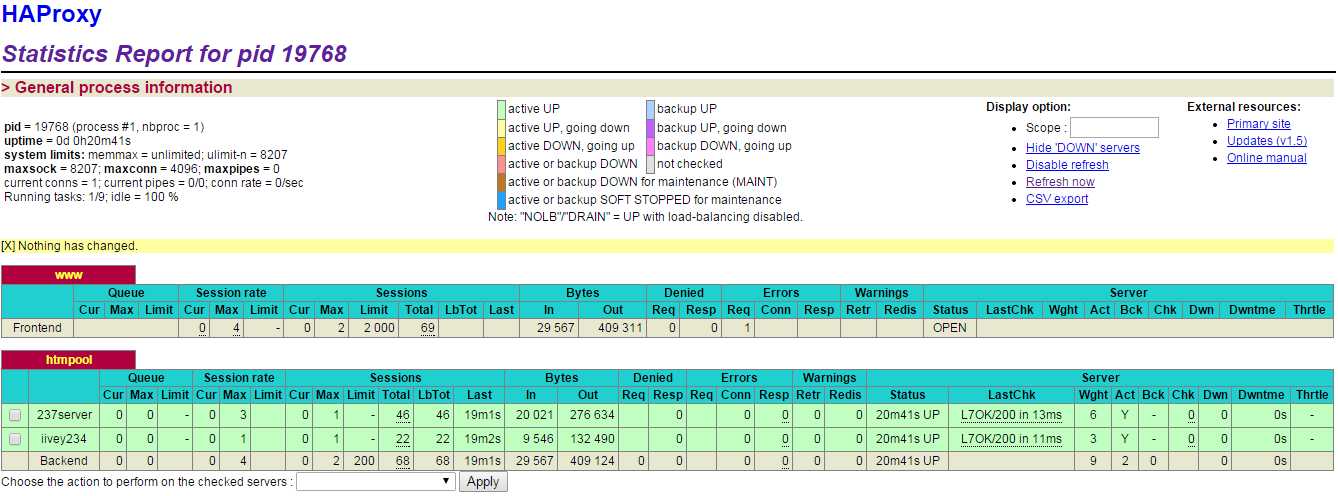Click the Frontend row label

click(38, 327)
